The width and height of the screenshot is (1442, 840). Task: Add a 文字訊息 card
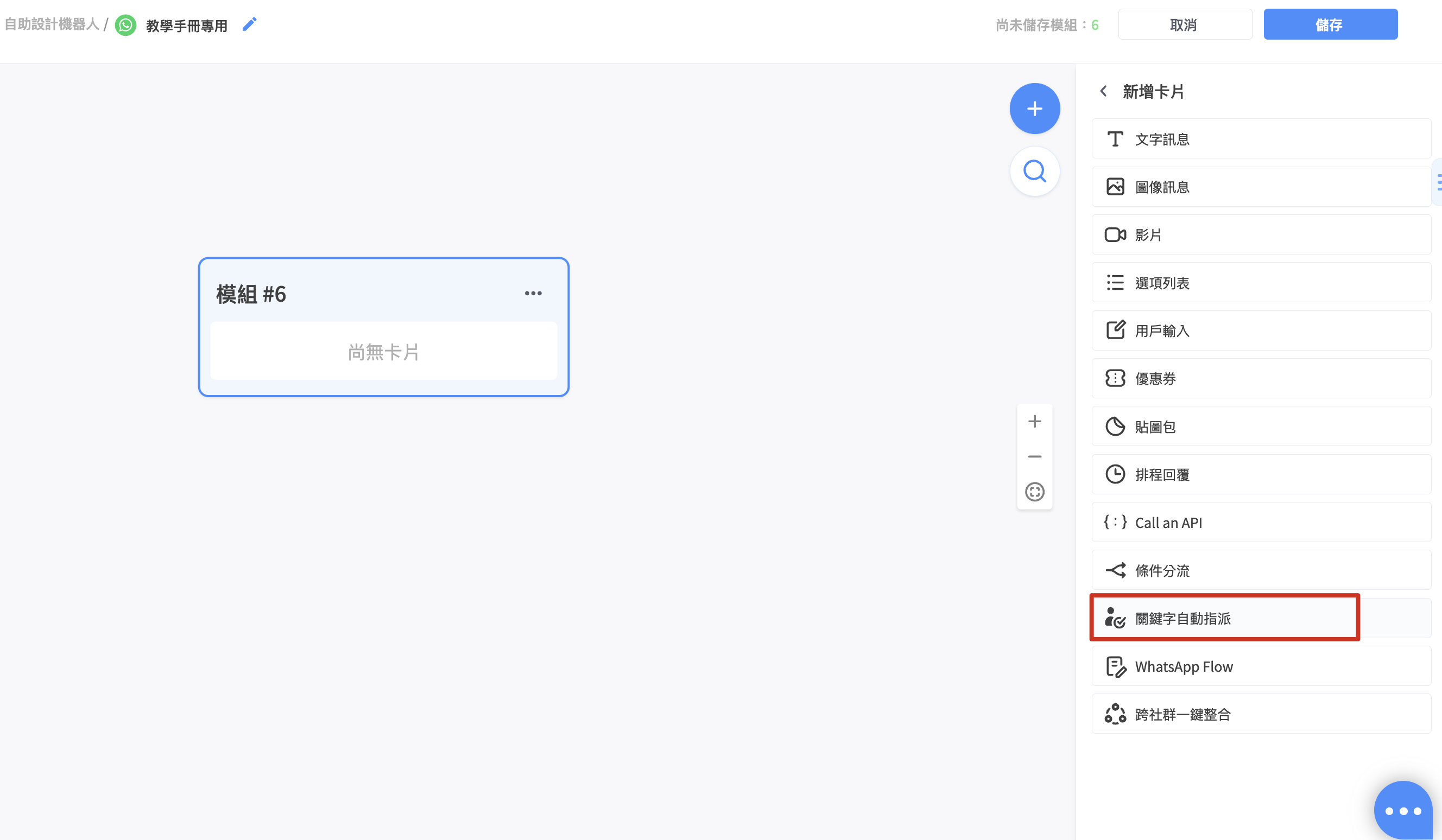coord(1261,139)
